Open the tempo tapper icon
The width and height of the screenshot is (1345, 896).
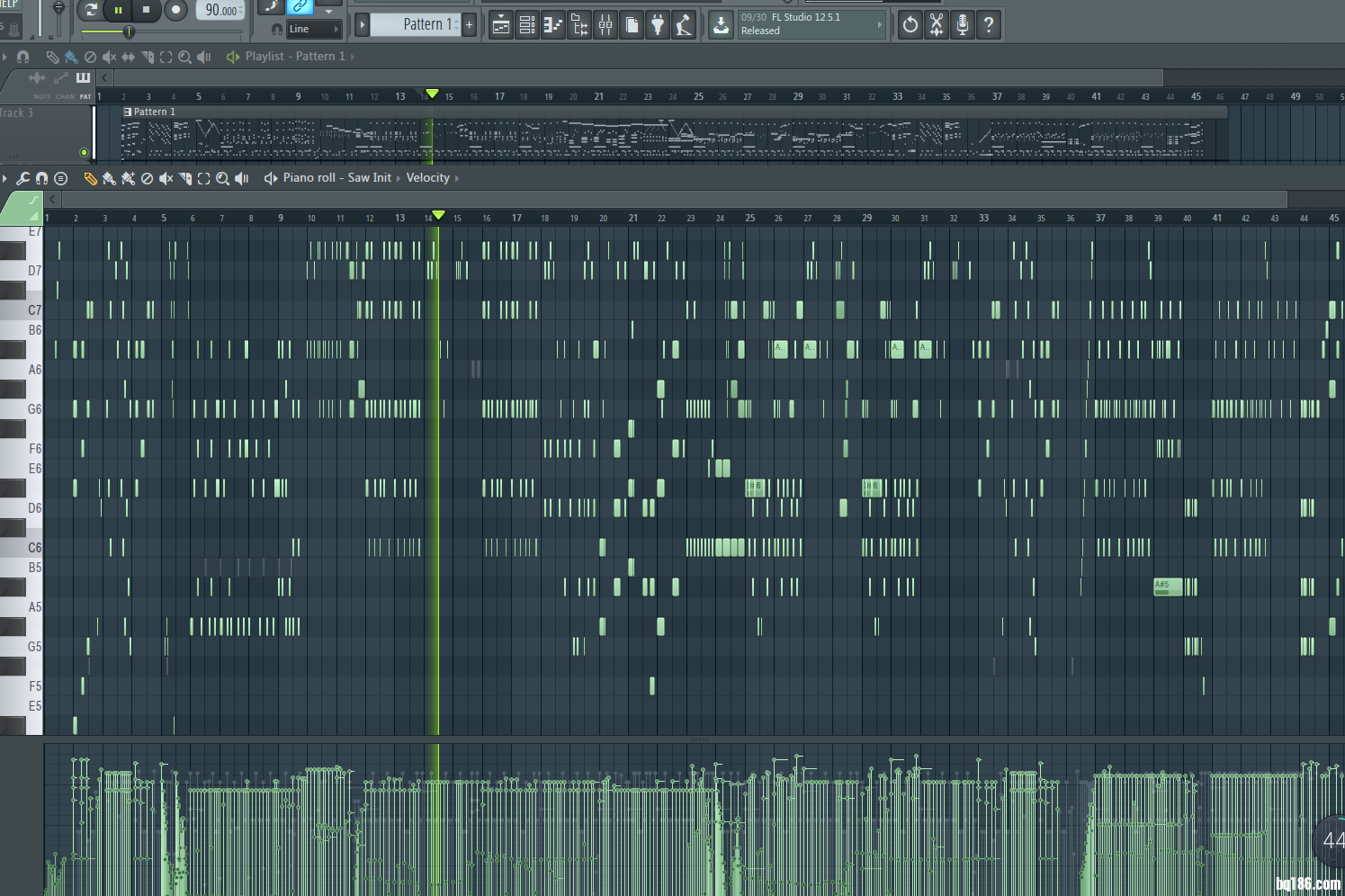[685, 25]
